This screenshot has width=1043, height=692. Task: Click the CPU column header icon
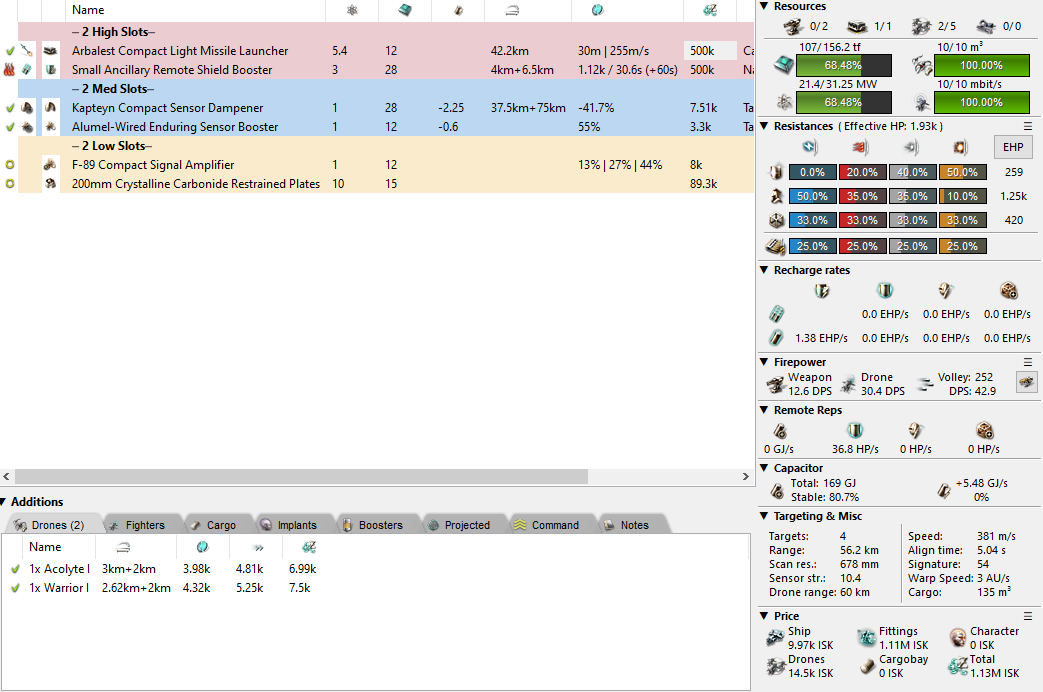click(404, 10)
